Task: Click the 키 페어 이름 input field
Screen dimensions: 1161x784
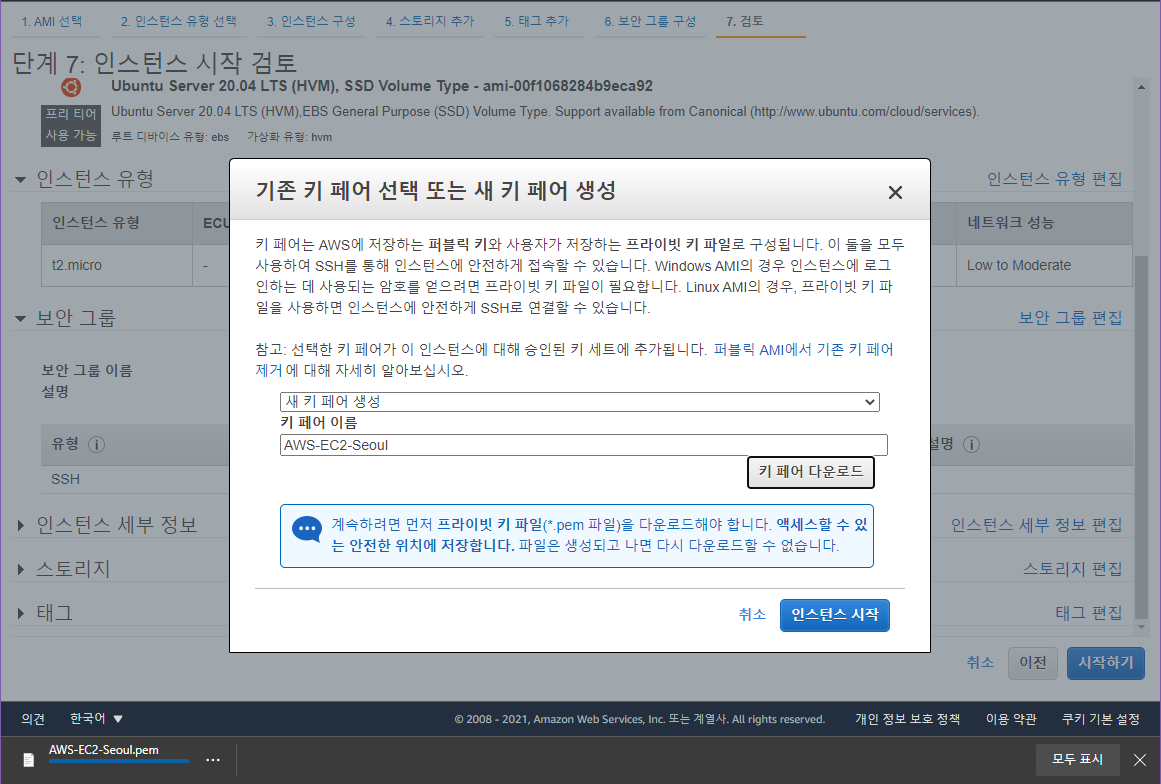Action: click(583, 445)
